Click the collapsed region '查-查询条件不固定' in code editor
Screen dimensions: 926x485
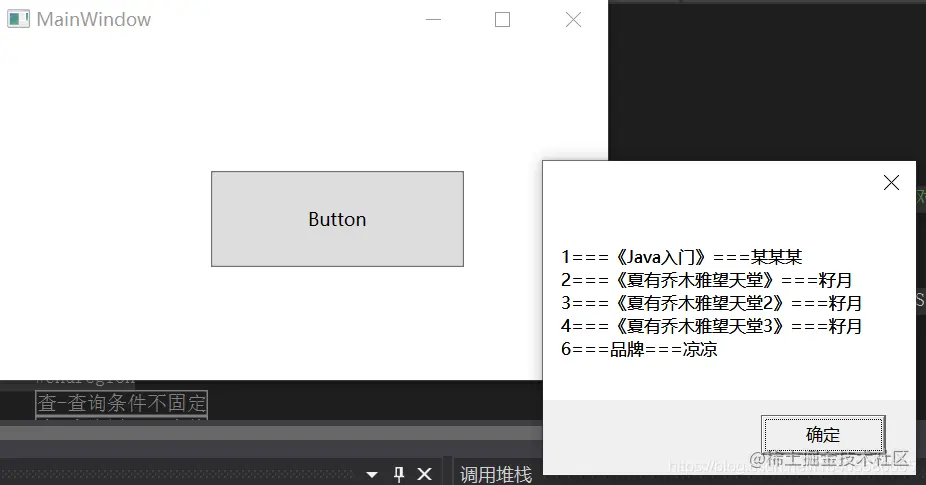coord(122,403)
